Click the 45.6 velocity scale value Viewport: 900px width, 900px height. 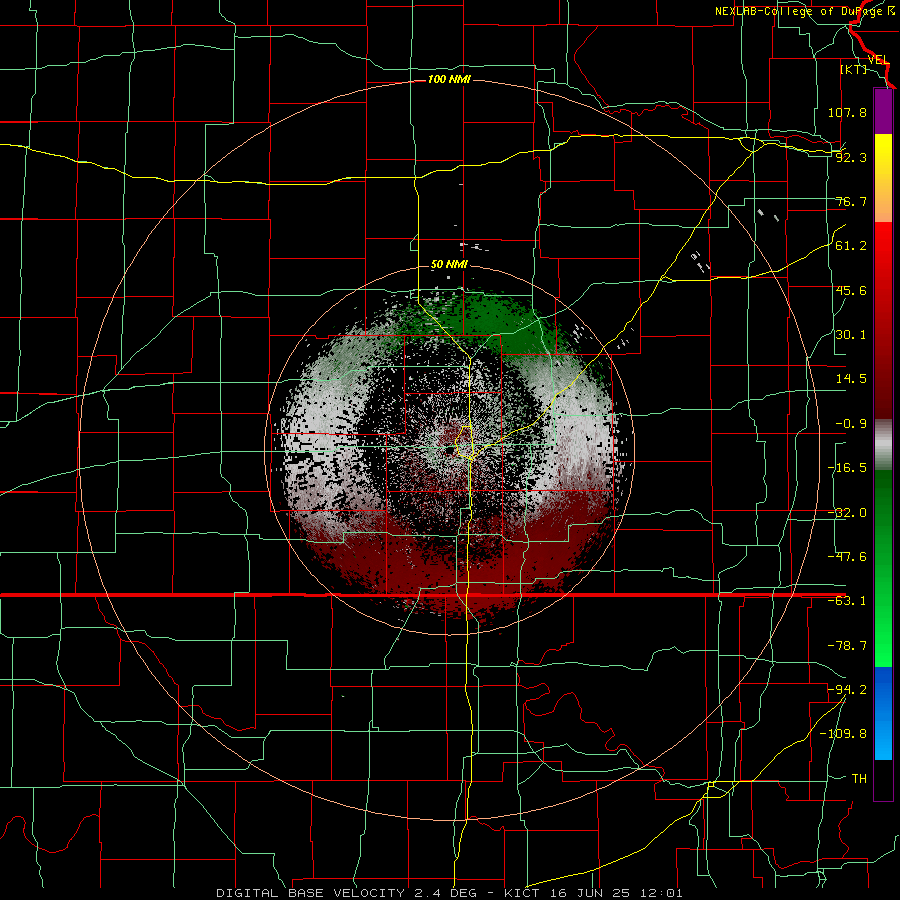[851, 290]
